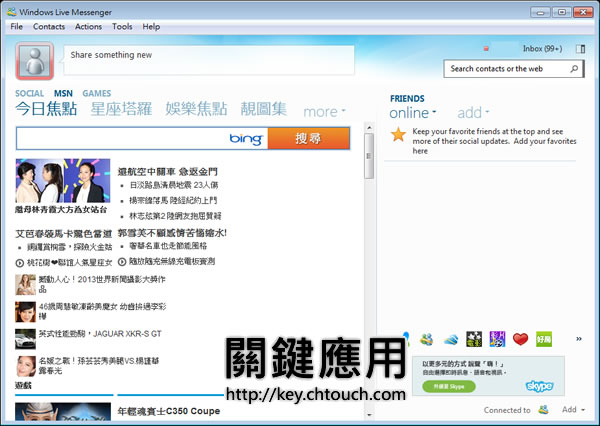The width and height of the screenshot is (600, 426).
Task: Click the small red status indicator near Inbox
Action: coord(486,49)
